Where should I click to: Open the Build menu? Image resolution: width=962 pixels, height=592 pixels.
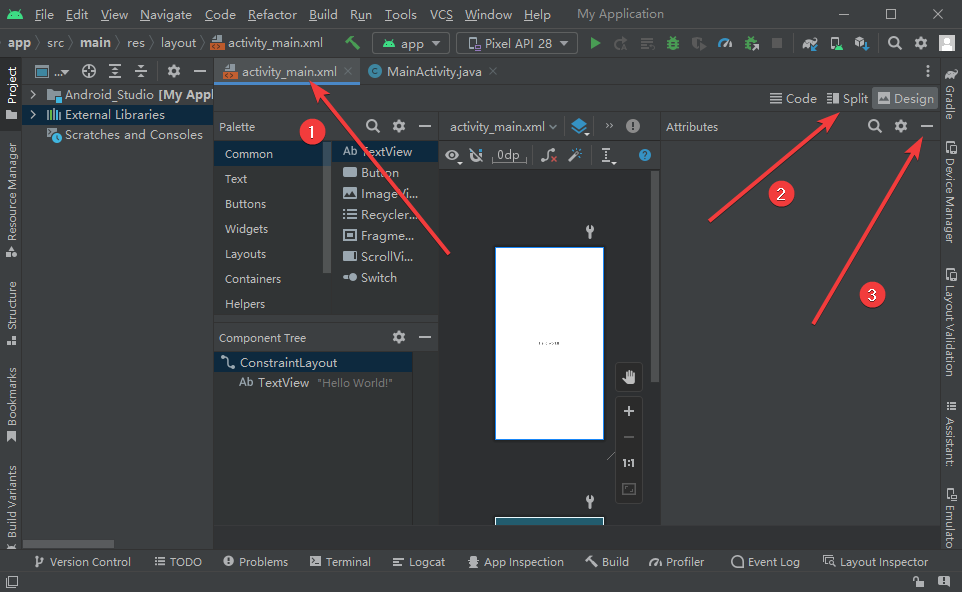(x=323, y=14)
